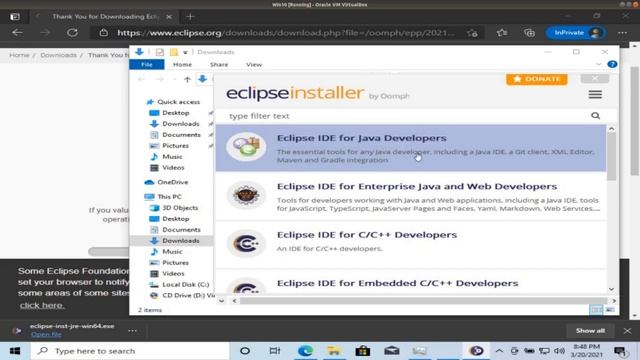This screenshot has height=360, width=640.
Task: Open the View ribbon tab
Action: 254,64
